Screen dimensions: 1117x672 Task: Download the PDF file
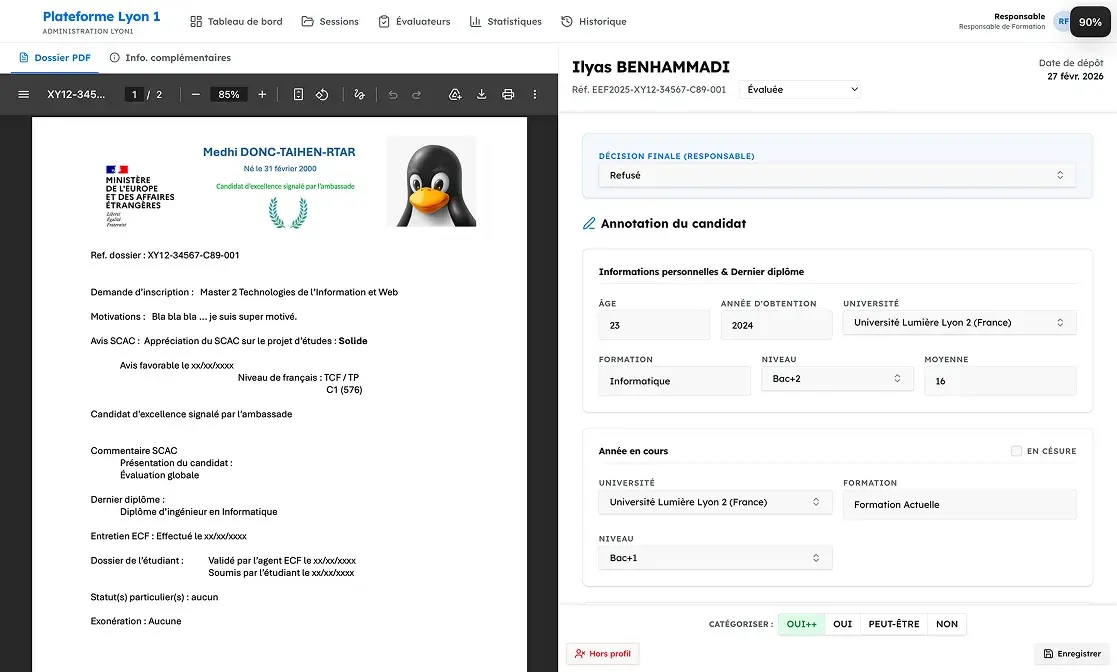pos(482,94)
